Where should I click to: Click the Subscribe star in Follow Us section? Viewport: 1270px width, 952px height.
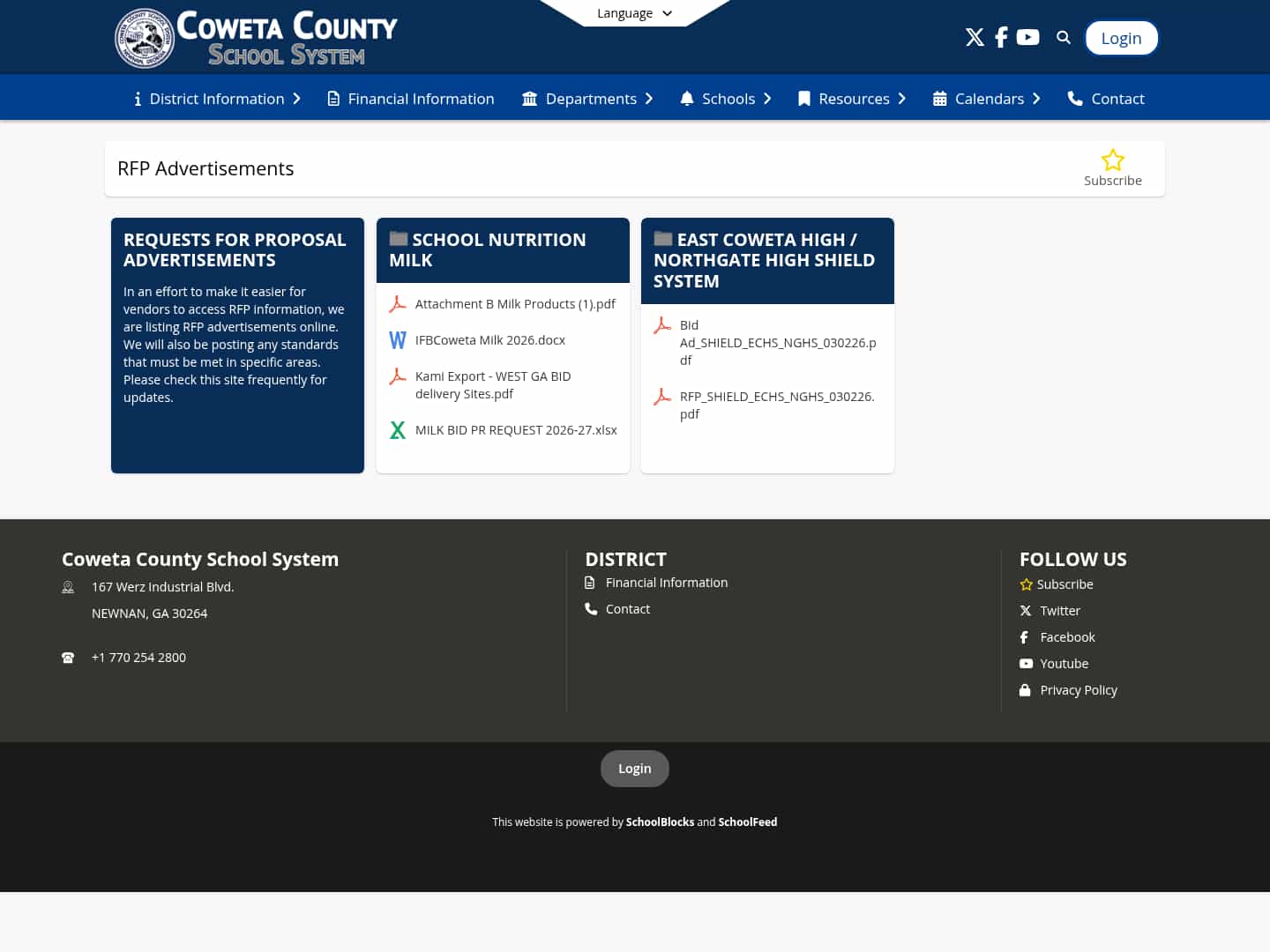point(1026,584)
